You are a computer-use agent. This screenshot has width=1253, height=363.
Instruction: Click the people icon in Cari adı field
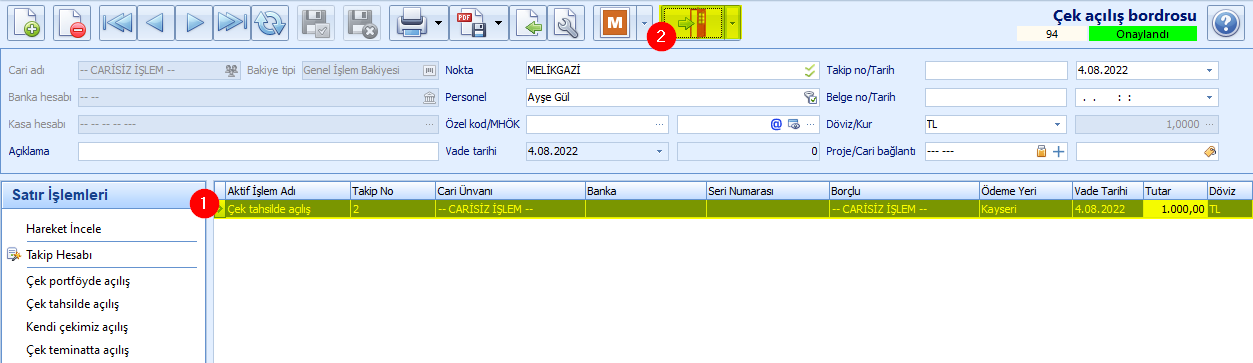click(x=232, y=70)
